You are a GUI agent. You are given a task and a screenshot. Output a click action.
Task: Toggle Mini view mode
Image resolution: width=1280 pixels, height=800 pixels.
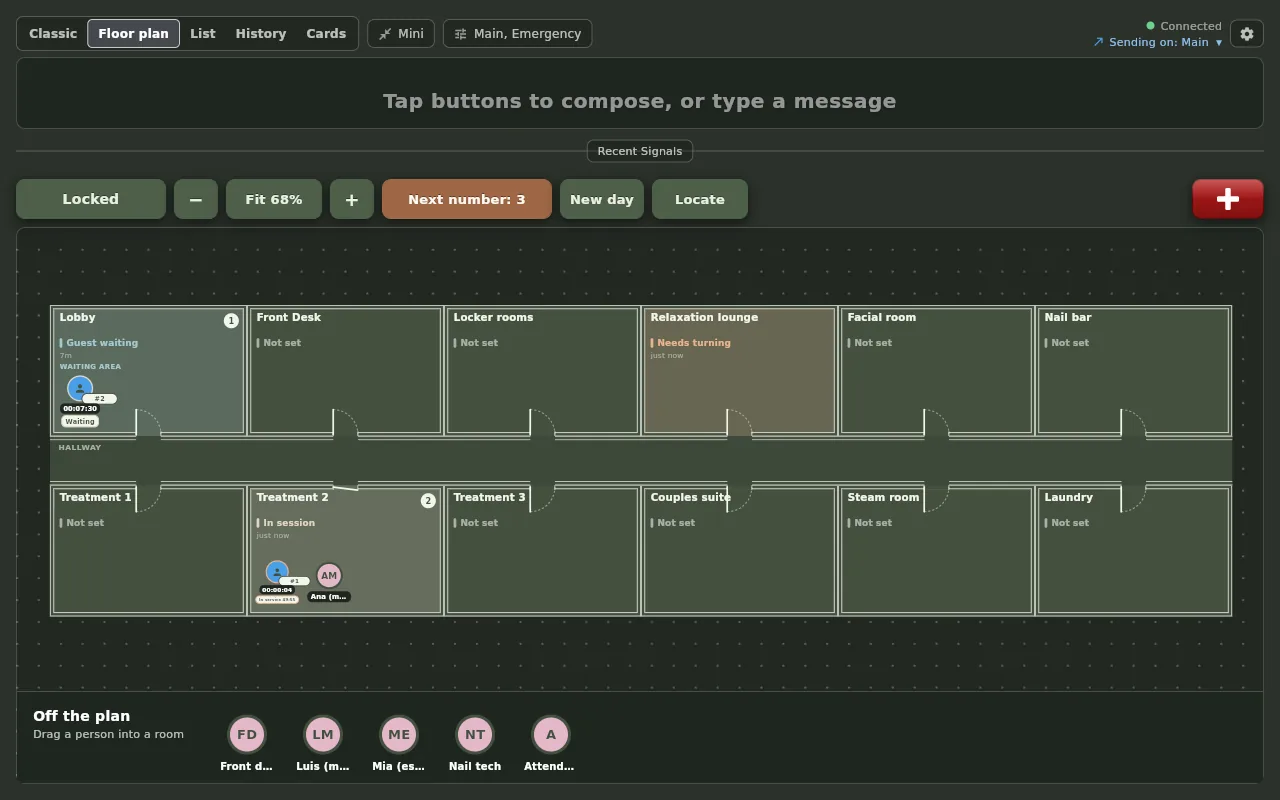[401, 34]
